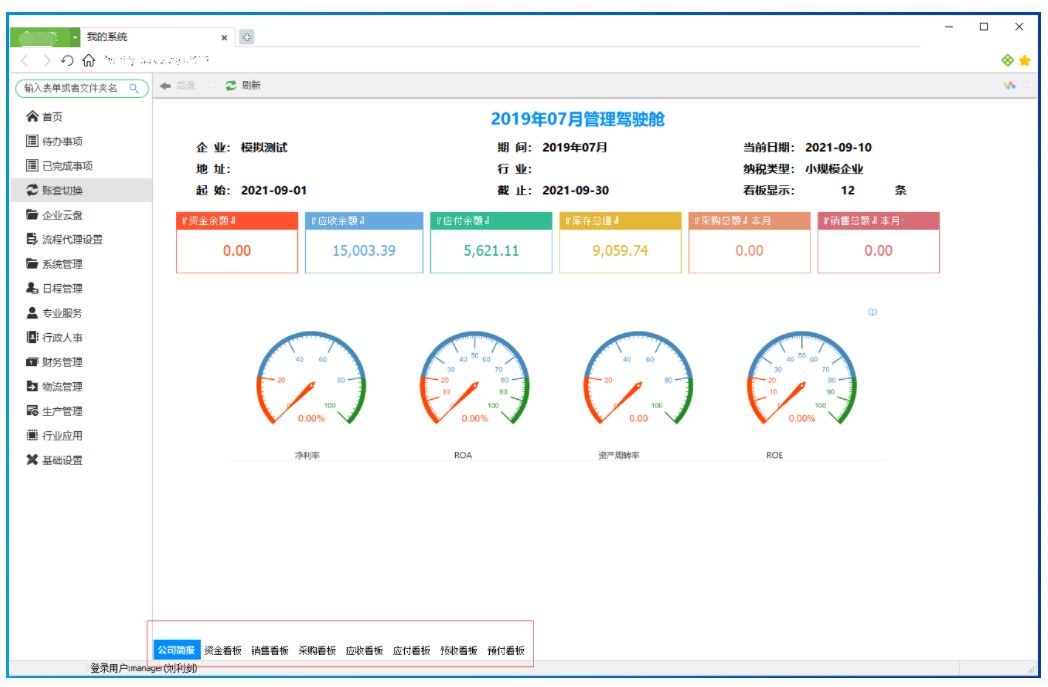Open 财务管理 icon in sidebar
The width and height of the screenshot is (1048, 687).
[x=31, y=362]
